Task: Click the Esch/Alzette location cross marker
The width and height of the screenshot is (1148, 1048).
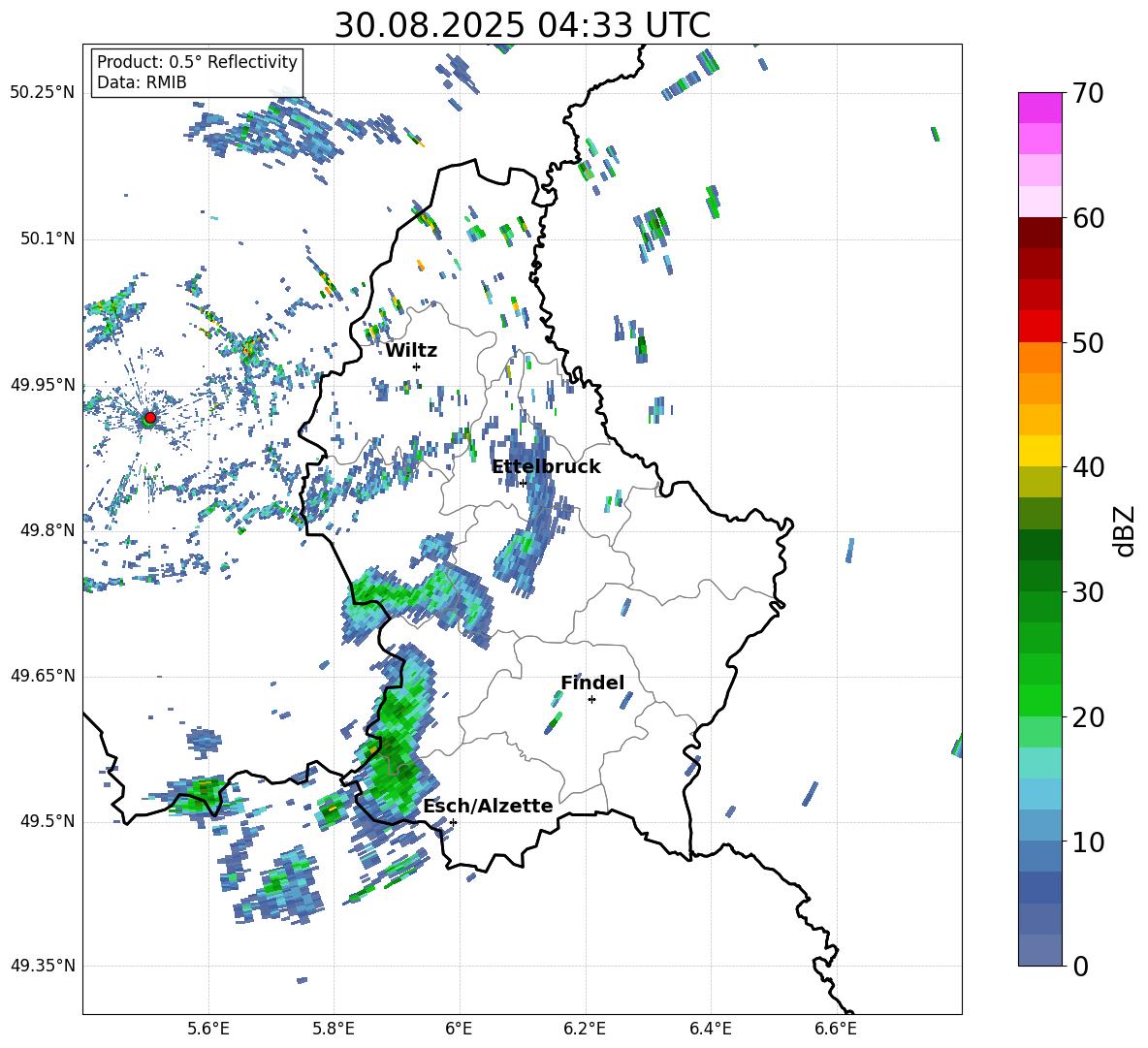Action: tap(453, 822)
